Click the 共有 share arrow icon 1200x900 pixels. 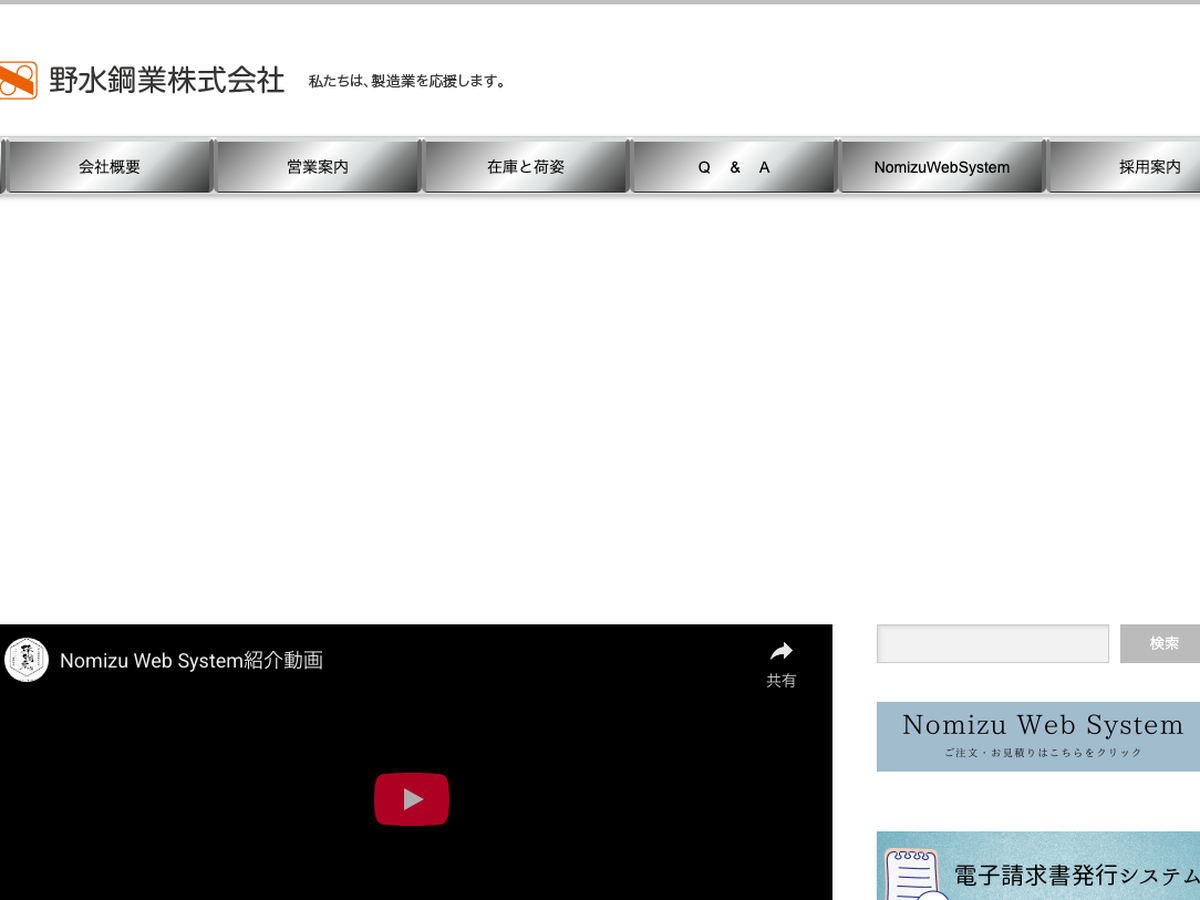[781, 653]
